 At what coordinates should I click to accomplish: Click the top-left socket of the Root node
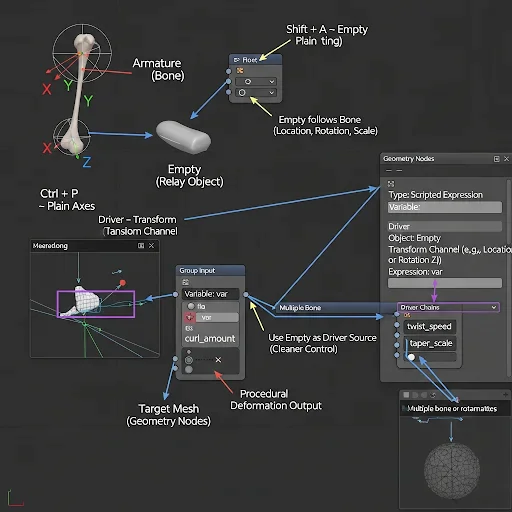(228, 71)
